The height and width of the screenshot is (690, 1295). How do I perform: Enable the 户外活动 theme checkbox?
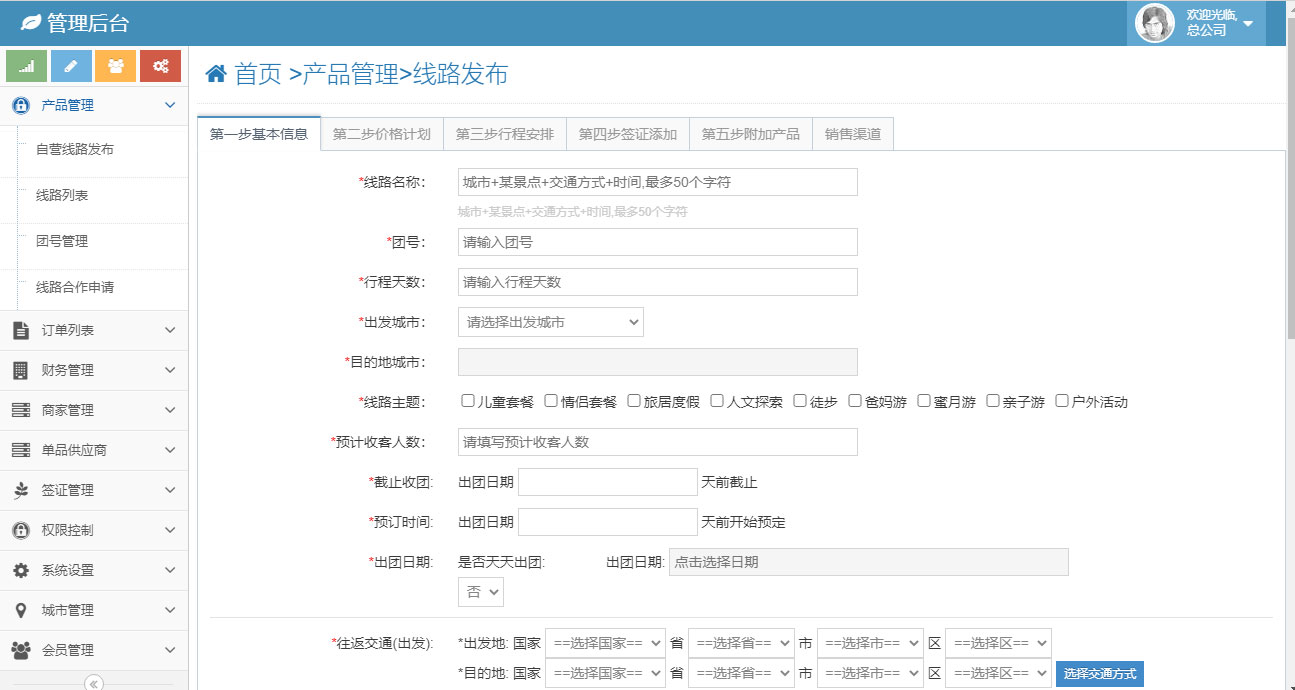(x=1062, y=401)
